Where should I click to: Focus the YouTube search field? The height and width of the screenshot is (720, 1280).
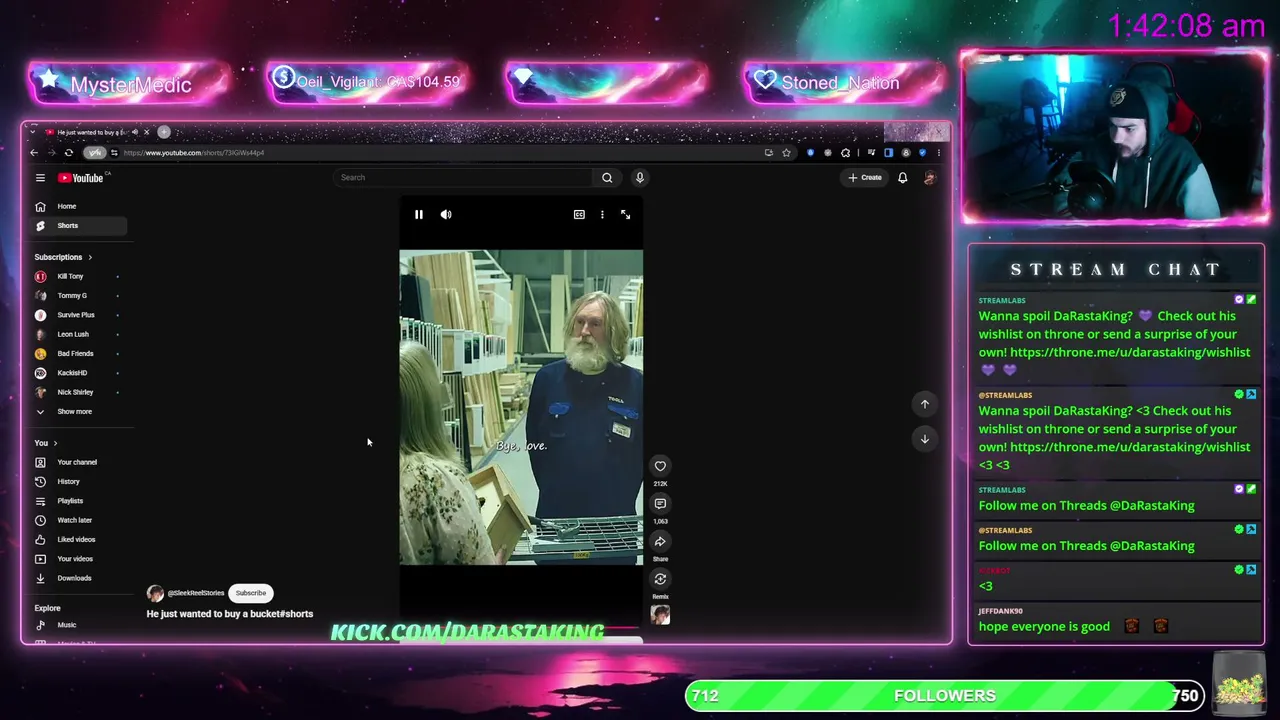465,178
